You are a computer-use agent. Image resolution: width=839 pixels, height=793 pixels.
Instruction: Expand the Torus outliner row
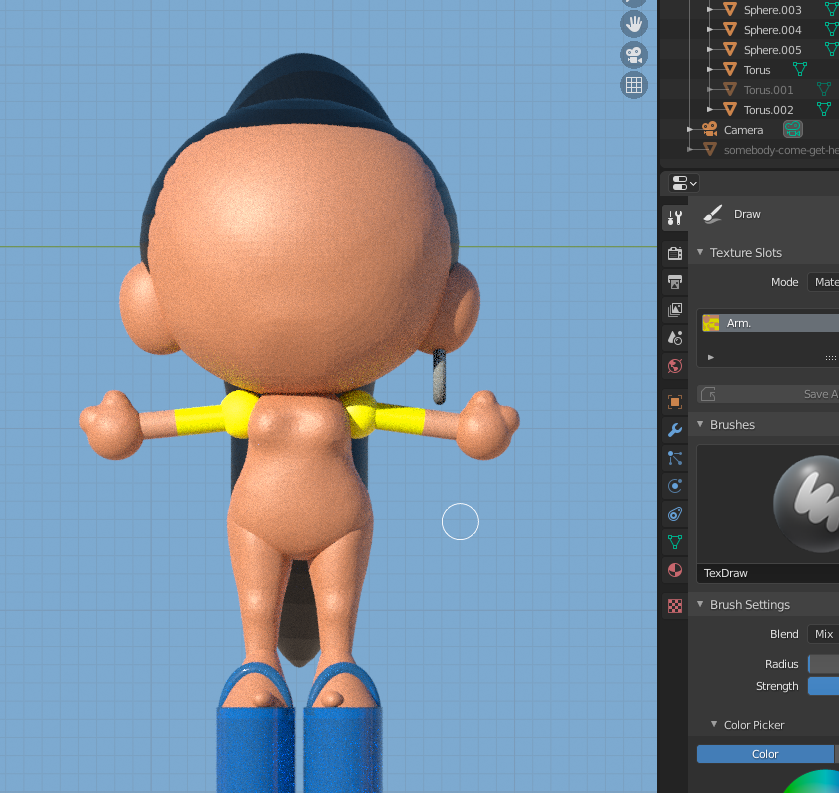(x=710, y=70)
